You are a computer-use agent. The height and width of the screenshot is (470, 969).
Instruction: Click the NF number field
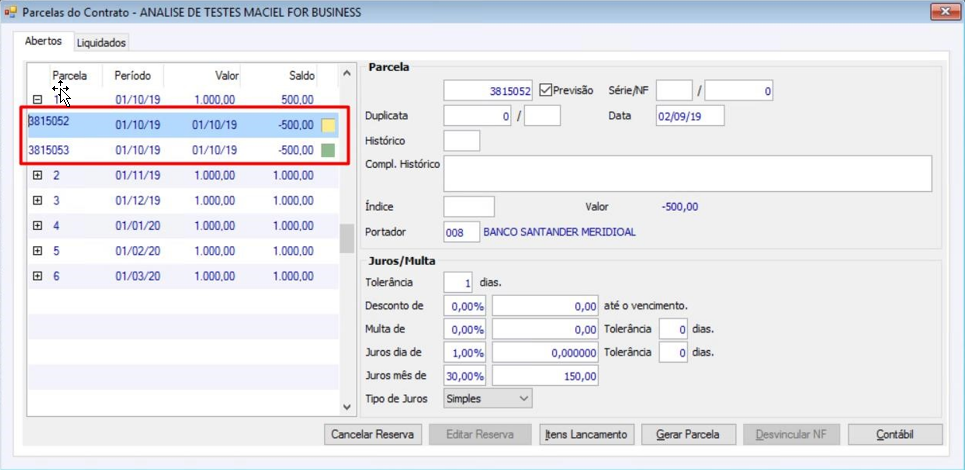pyautogui.click(x=738, y=91)
